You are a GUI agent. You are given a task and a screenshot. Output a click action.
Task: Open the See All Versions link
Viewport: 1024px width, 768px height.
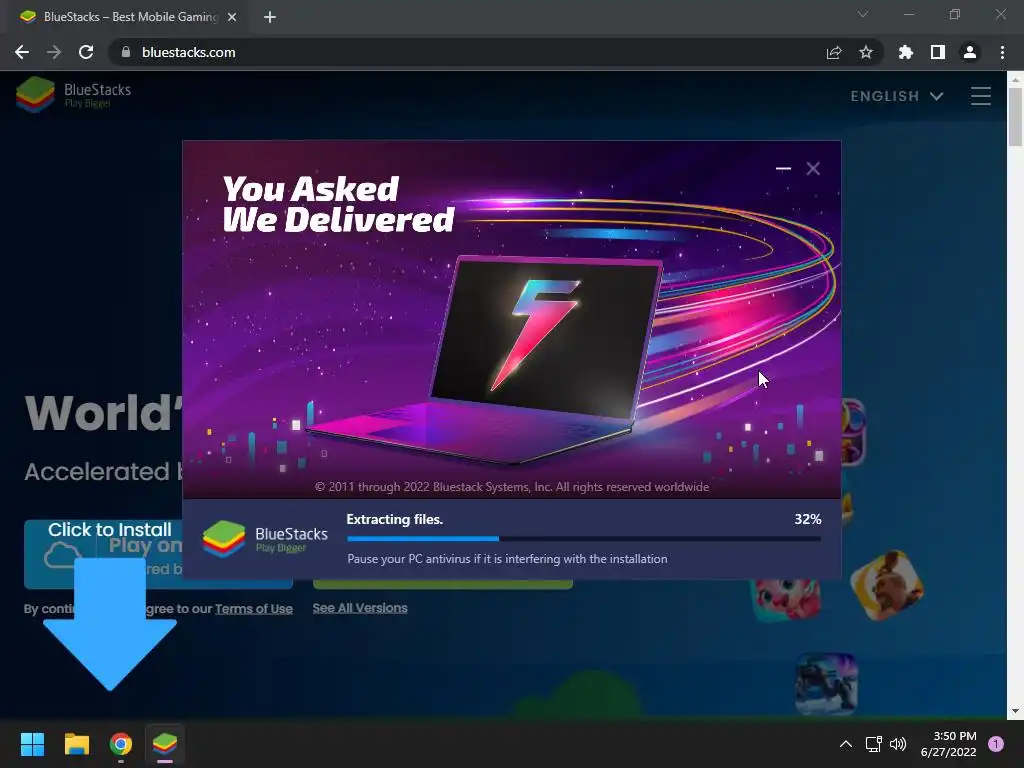pyautogui.click(x=360, y=608)
